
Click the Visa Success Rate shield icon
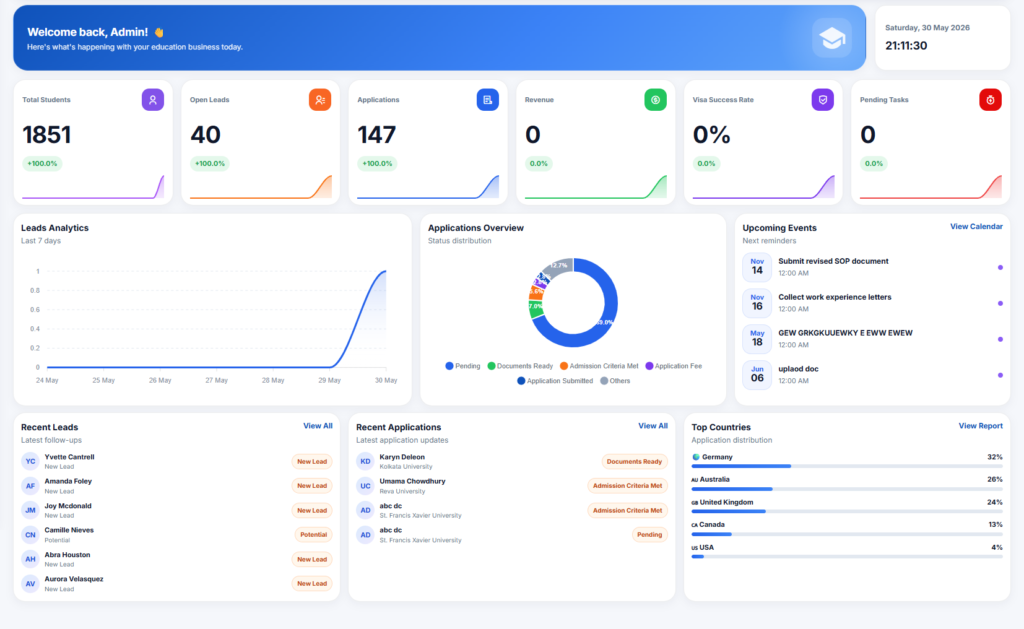tap(823, 100)
